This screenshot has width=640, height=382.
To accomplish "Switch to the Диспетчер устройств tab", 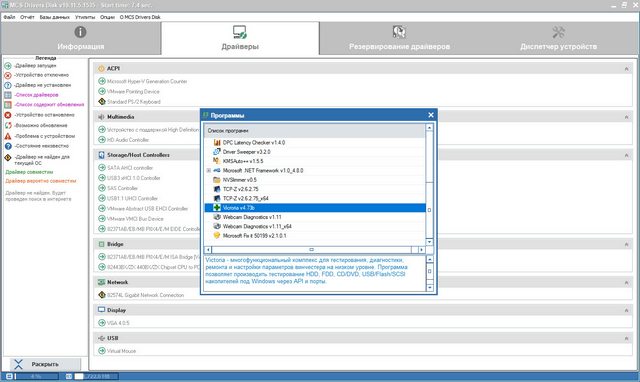I will [x=558, y=38].
